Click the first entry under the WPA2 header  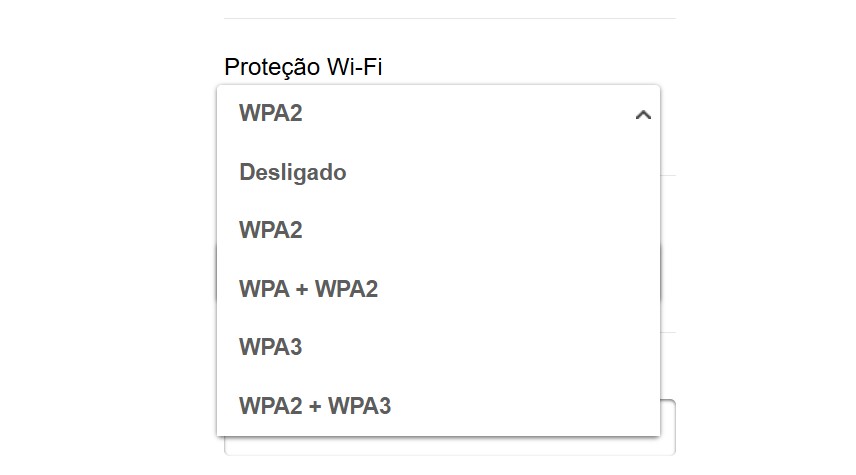click(293, 173)
